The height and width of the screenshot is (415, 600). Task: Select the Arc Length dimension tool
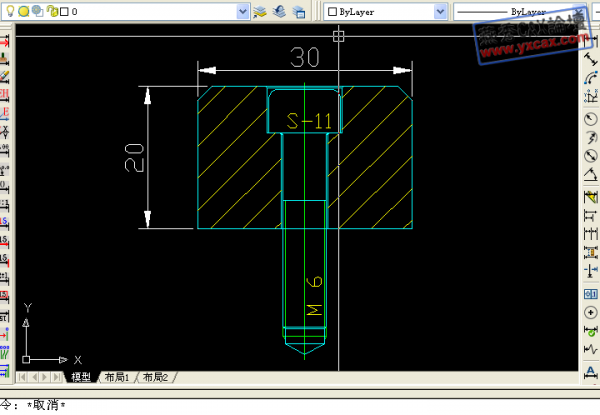pyautogui.click(x=591, y=78)
